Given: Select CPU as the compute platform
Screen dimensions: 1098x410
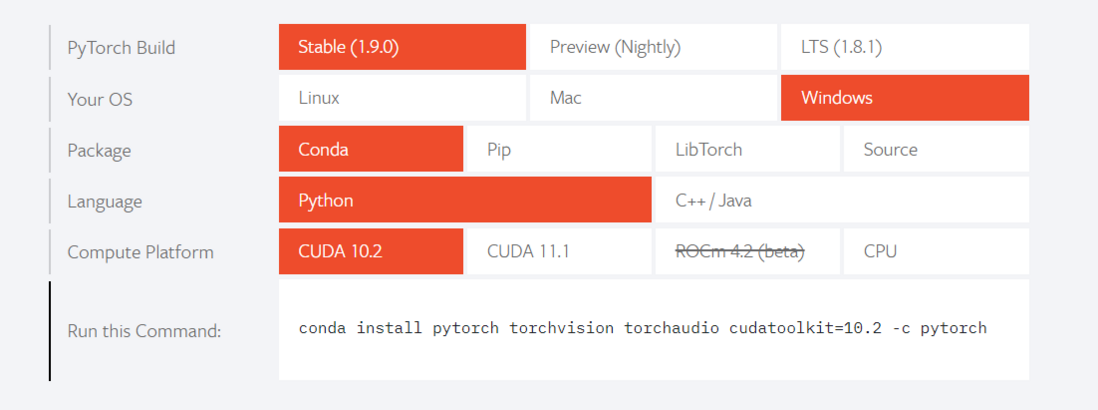Looking at the screenshot, I should click(x=936, y=251).
